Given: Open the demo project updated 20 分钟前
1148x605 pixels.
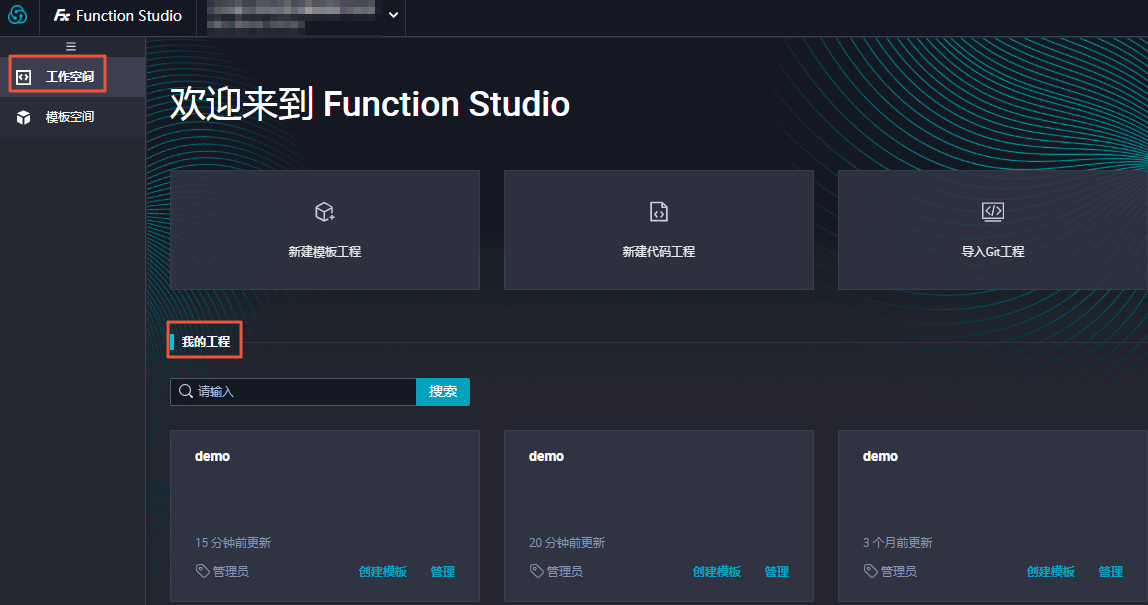Looking at the screenshot, I should point(659,516).
